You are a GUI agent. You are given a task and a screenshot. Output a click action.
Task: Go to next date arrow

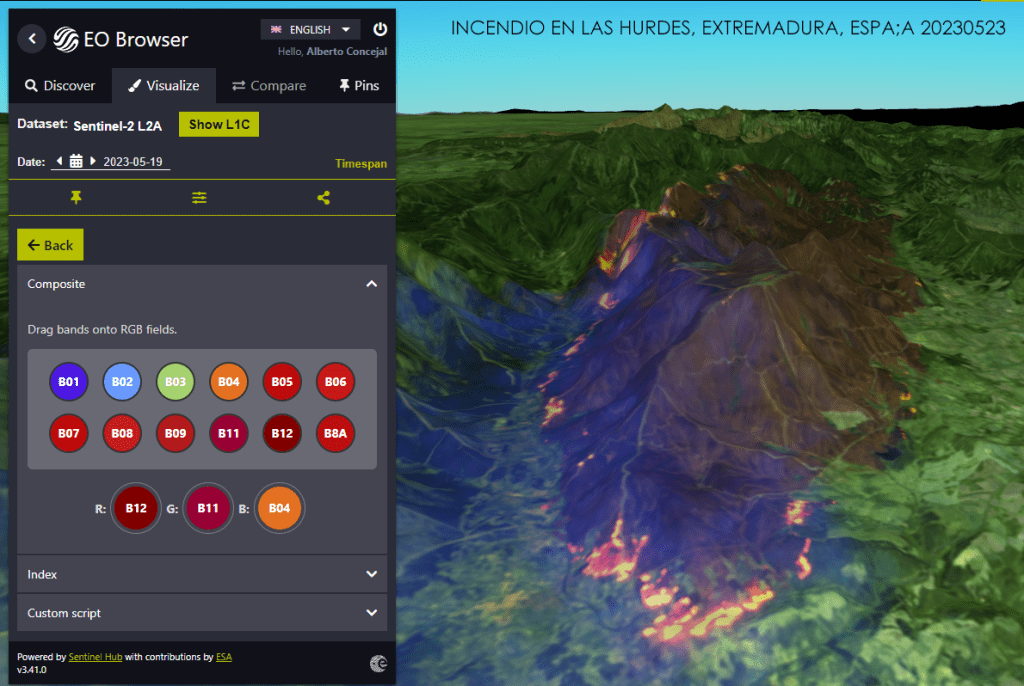coord(93,161)
